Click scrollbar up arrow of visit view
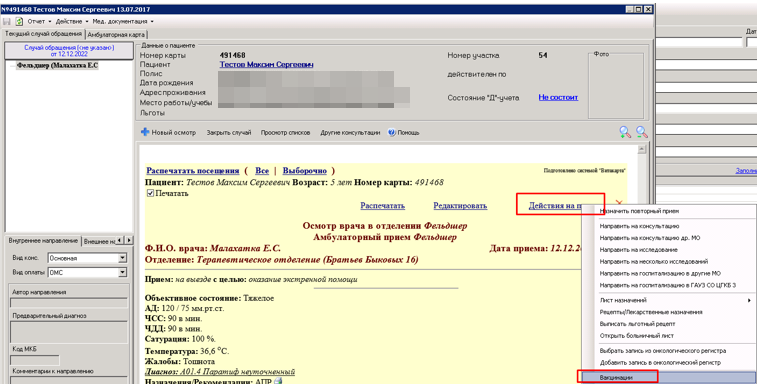 click(x=642, y=150)
